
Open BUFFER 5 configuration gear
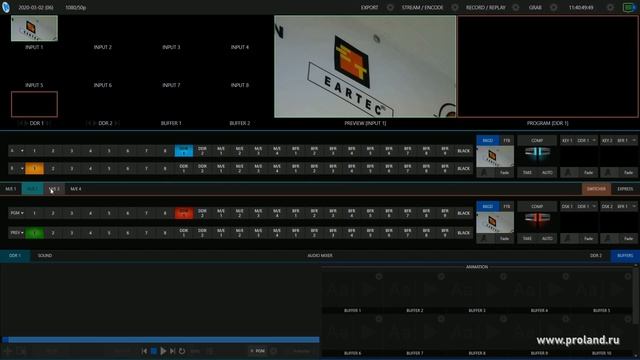(x=628, y=277)
